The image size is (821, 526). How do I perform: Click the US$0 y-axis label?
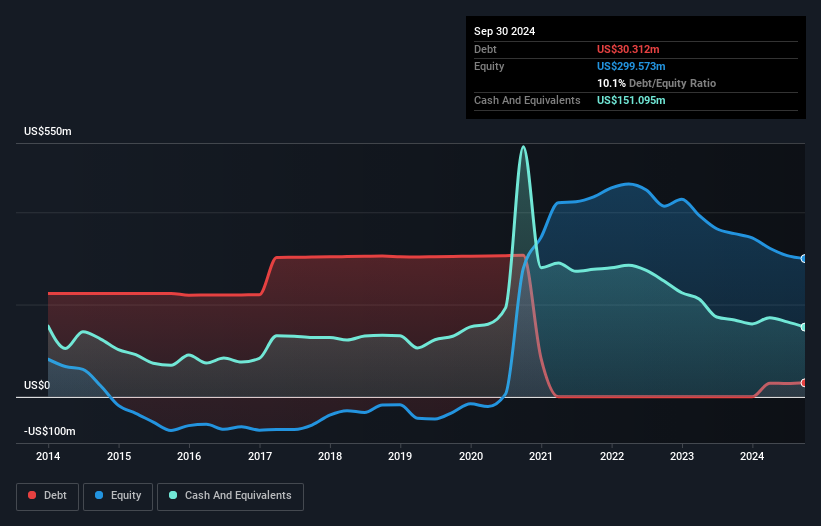pos(37,386)
